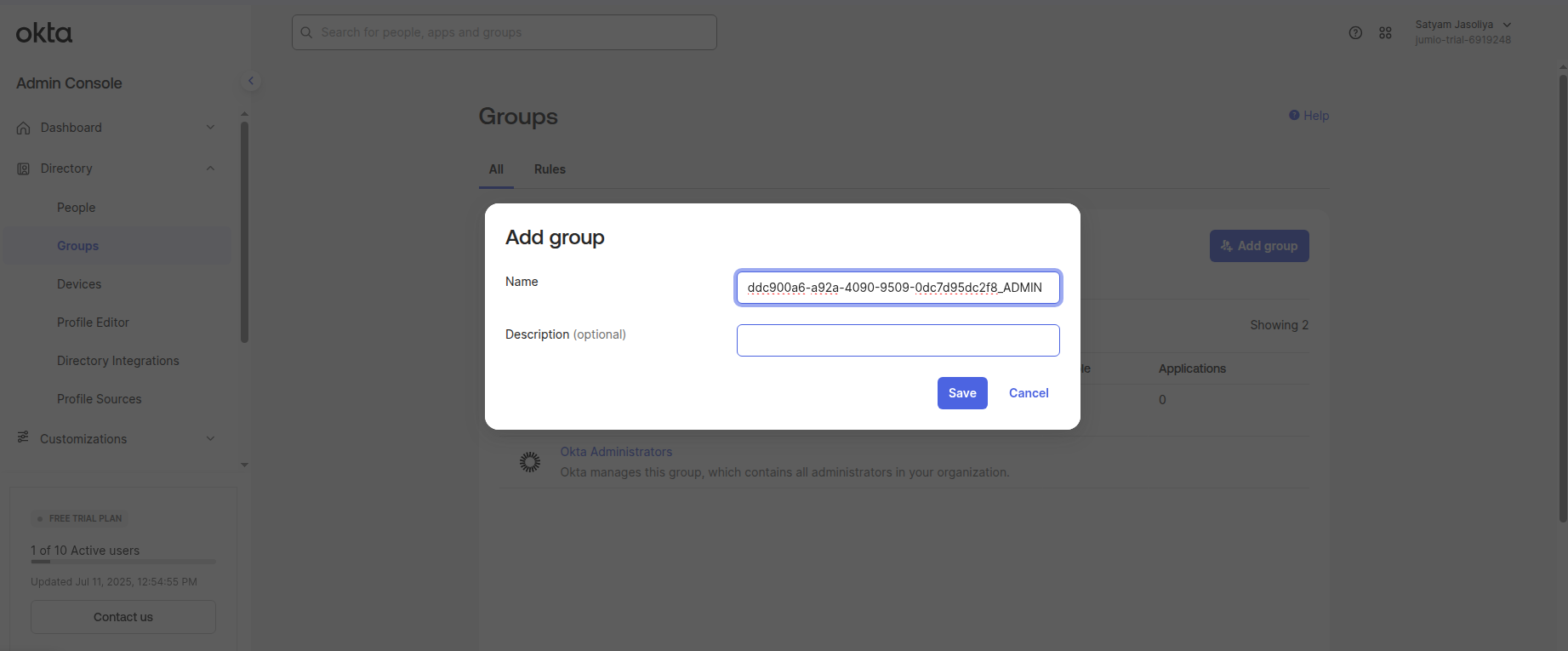The height and width of the screenshot is (651, 1568).
Task: Click the sidebar navigation scrollbar
Action: coord(244,231)
